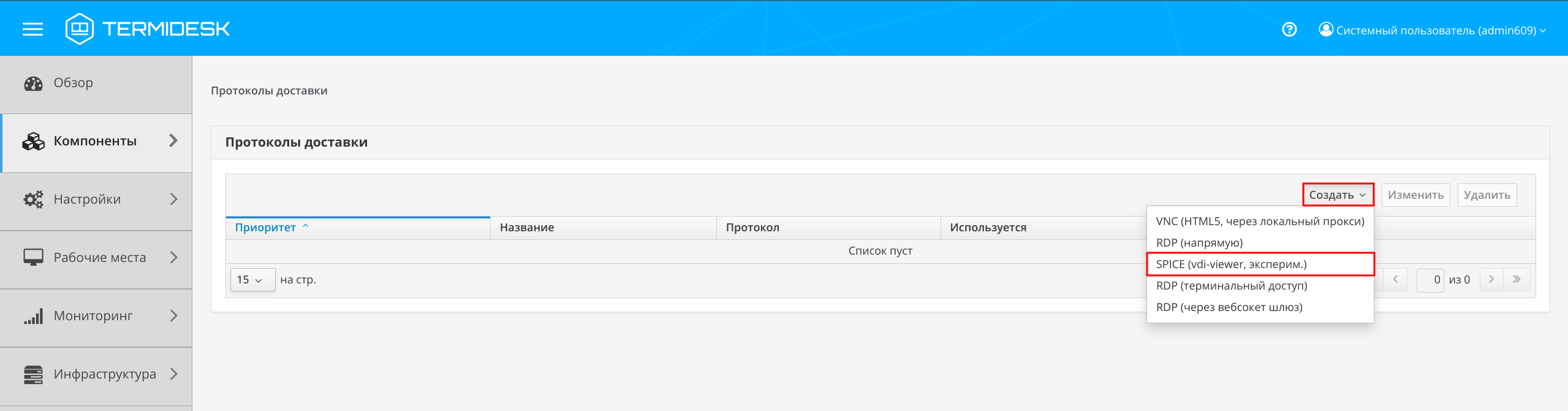Open the 15 per page dropdown

(x=252, y=280)
